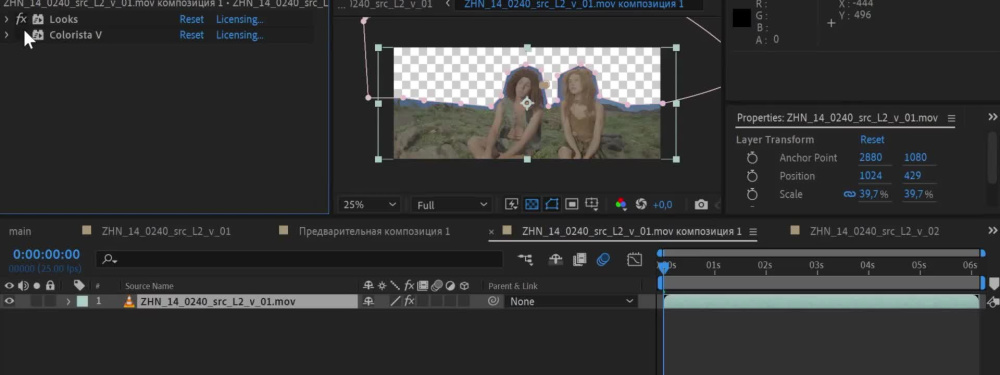
Task: Click the audio column header speaker icon
Action: tap(23, 286)
